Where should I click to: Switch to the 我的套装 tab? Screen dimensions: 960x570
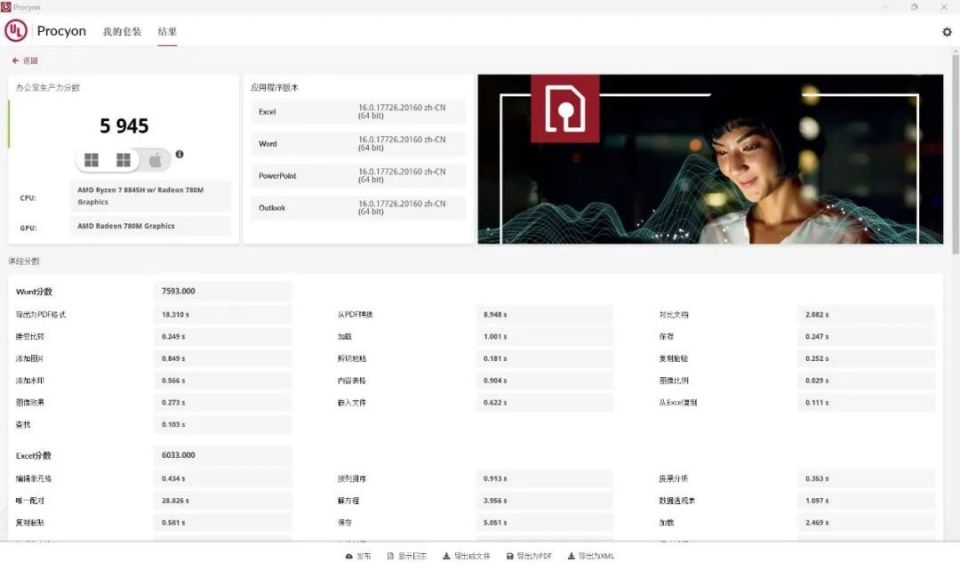coord(122,32)
